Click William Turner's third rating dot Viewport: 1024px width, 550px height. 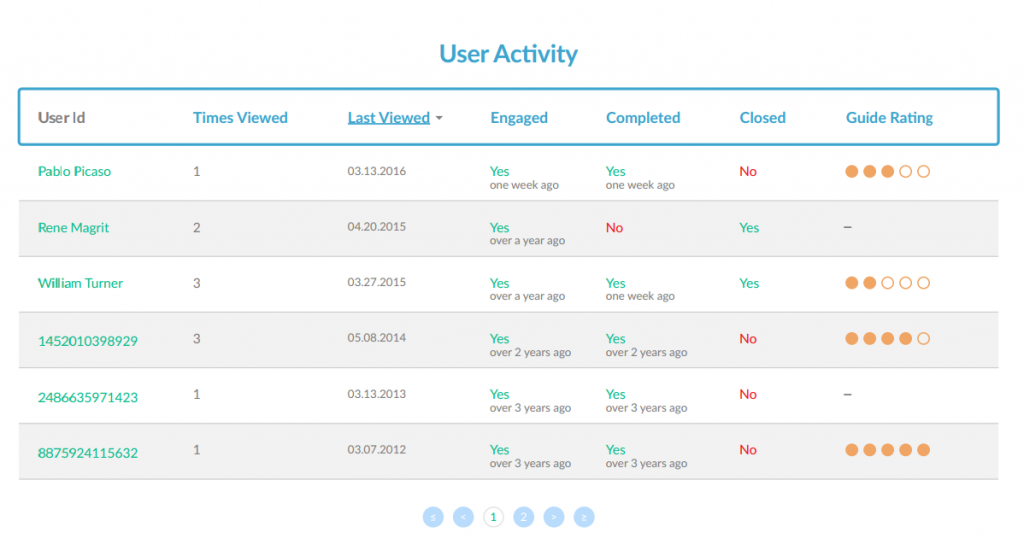click(x=888, y=283)
